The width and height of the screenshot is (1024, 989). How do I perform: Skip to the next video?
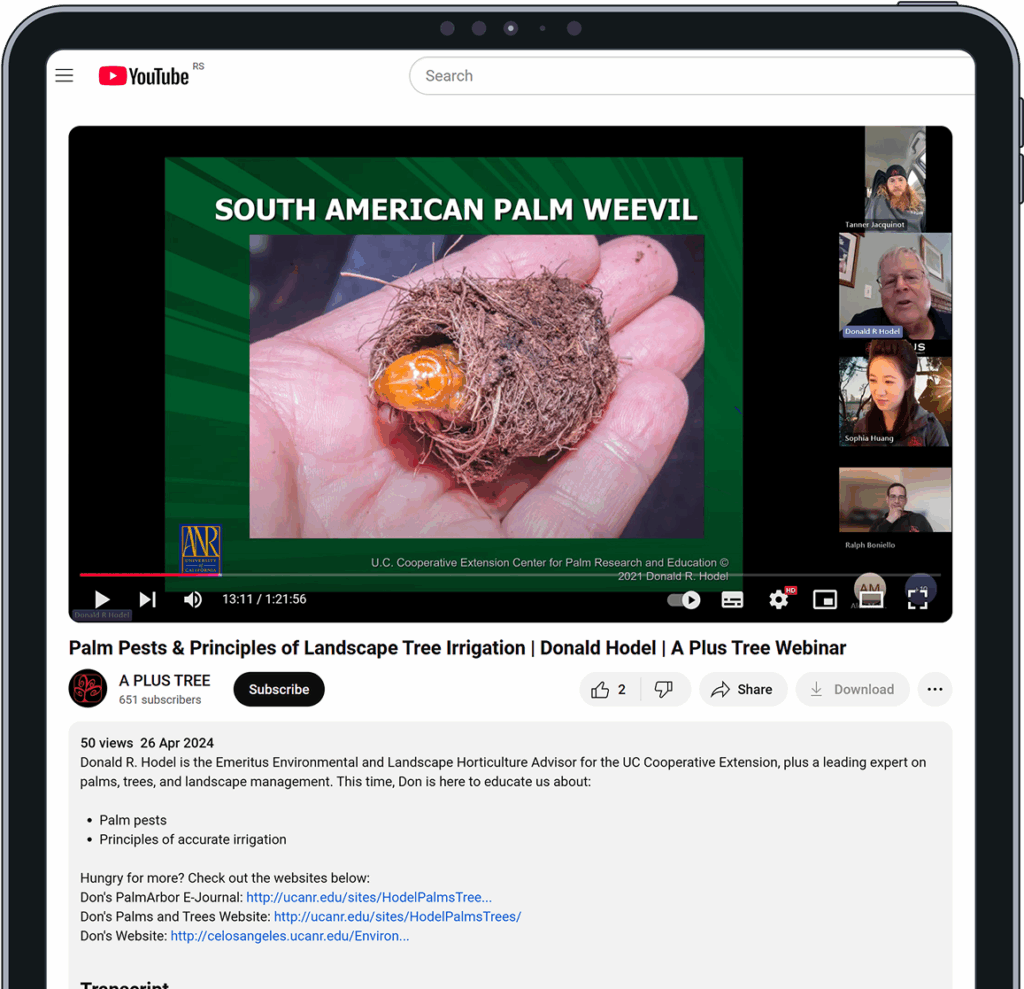[148, 599]
